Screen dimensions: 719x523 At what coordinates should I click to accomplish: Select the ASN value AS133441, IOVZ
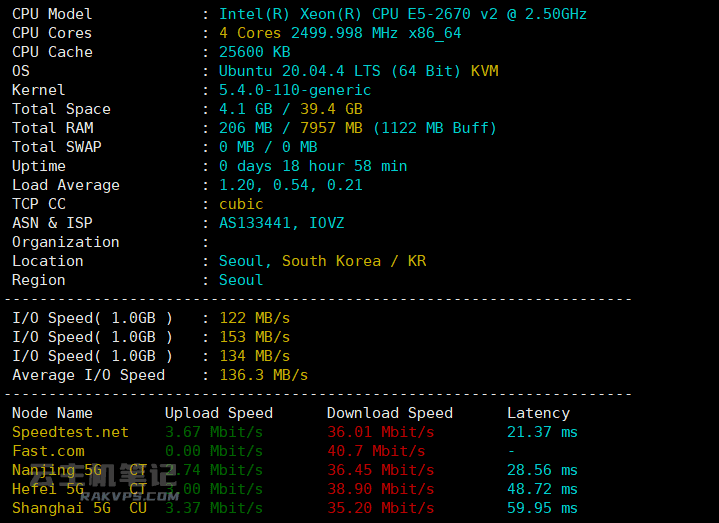(x=282, y=223)
